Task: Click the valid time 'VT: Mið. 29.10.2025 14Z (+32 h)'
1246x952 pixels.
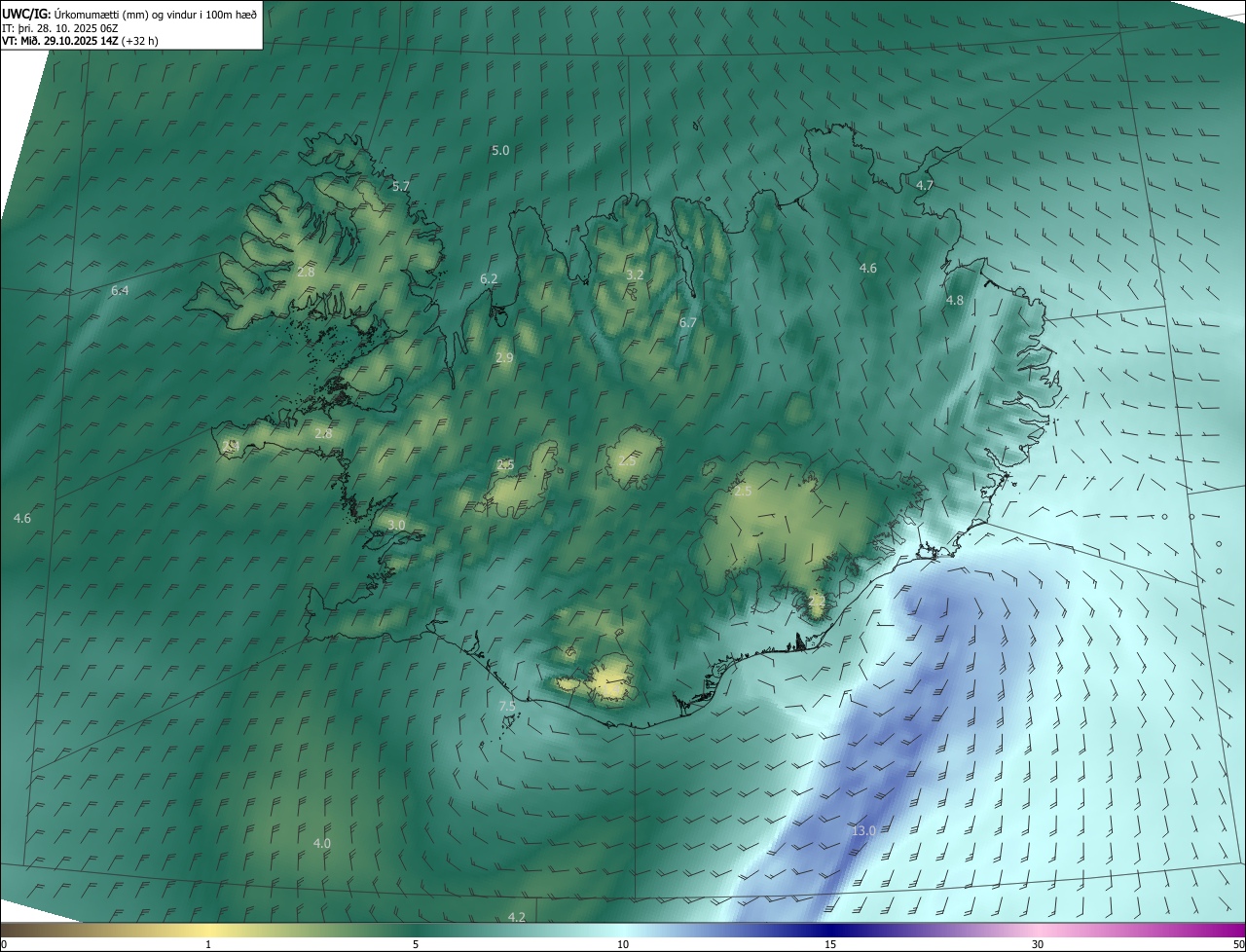Action: (x=80, y=42)
